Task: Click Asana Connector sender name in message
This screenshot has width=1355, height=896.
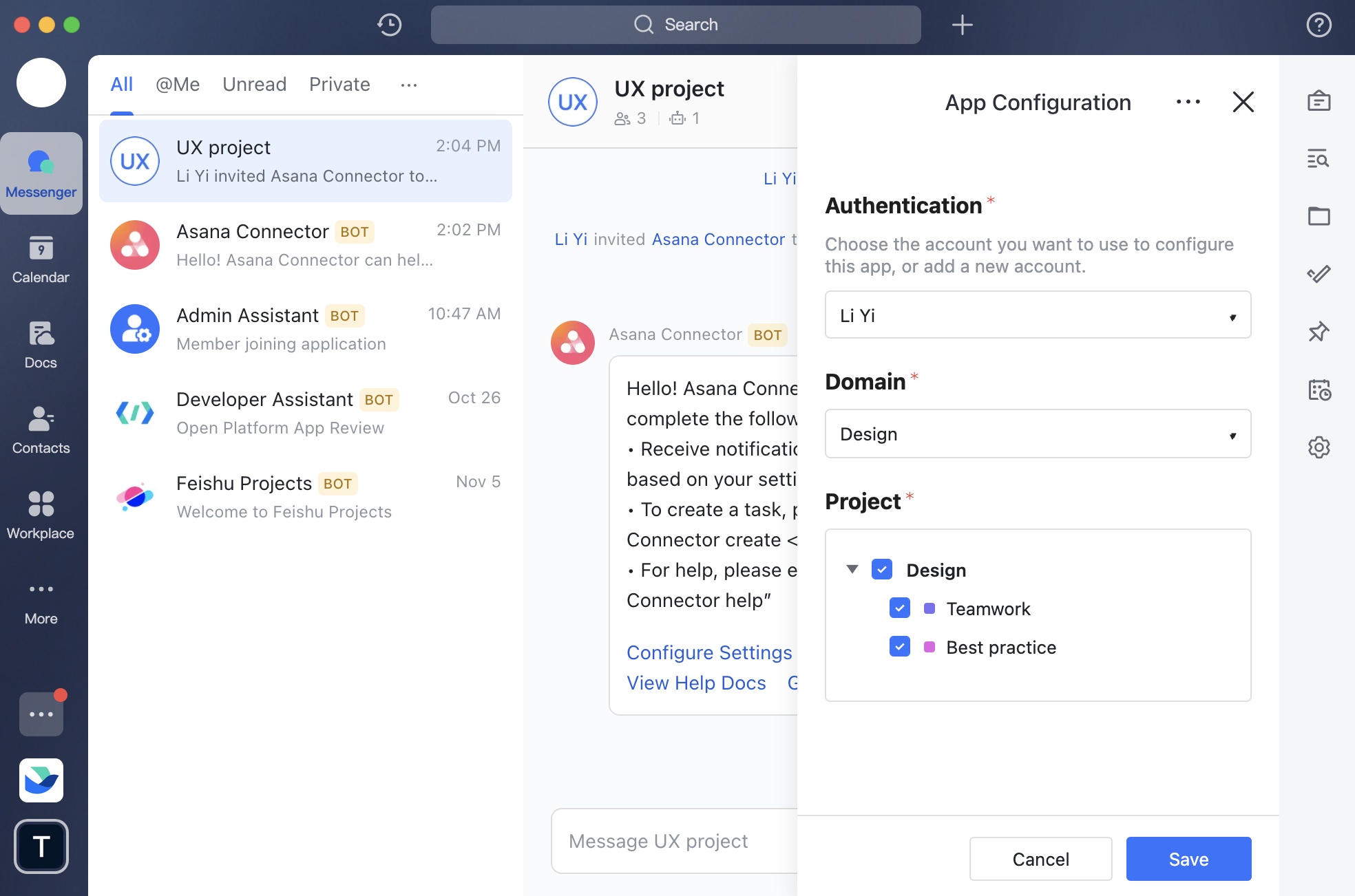Action: 675,334
